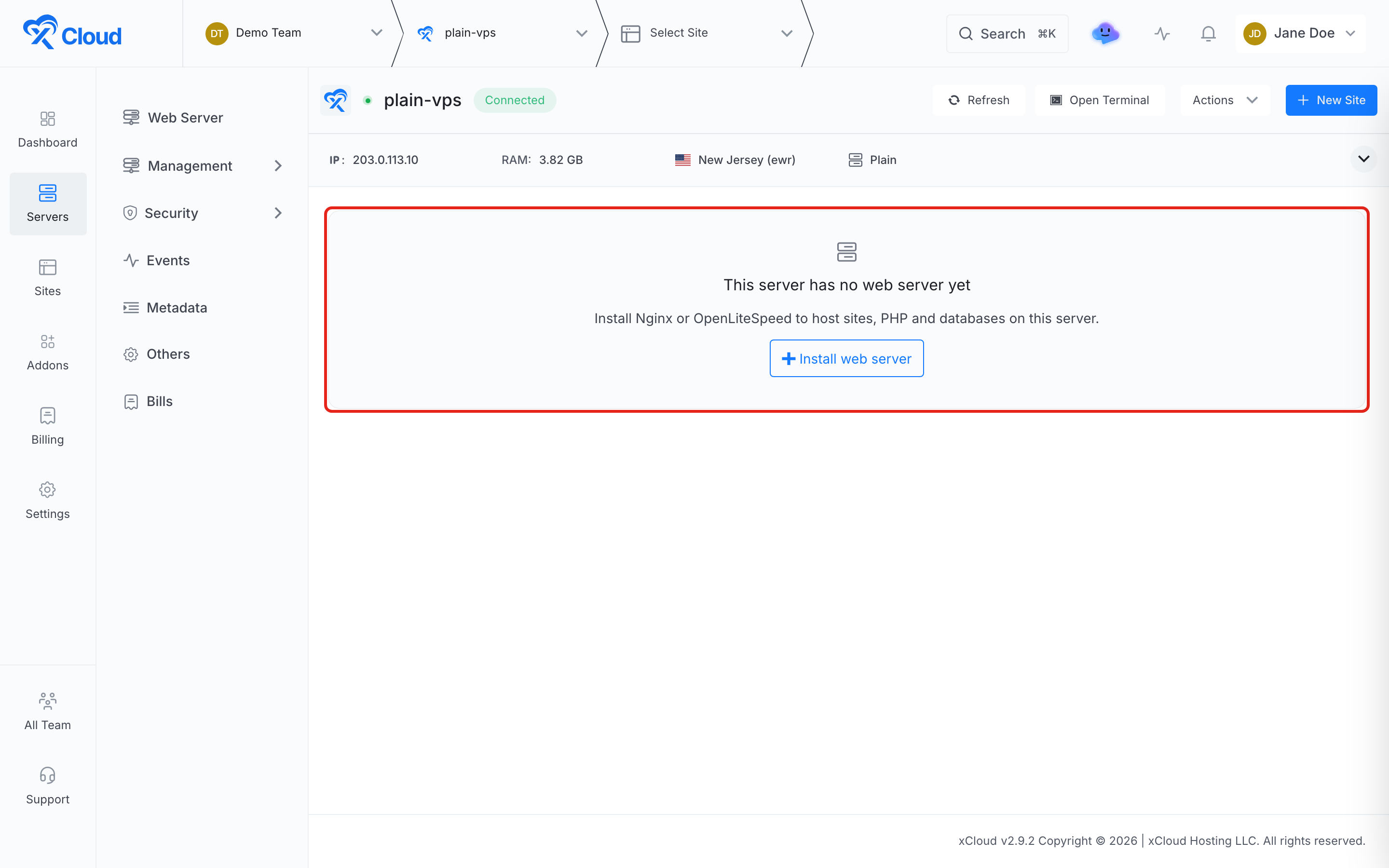Open All Team in left sidebar
The height and width of the screenshot is (868, 1389).
[48, 712]
